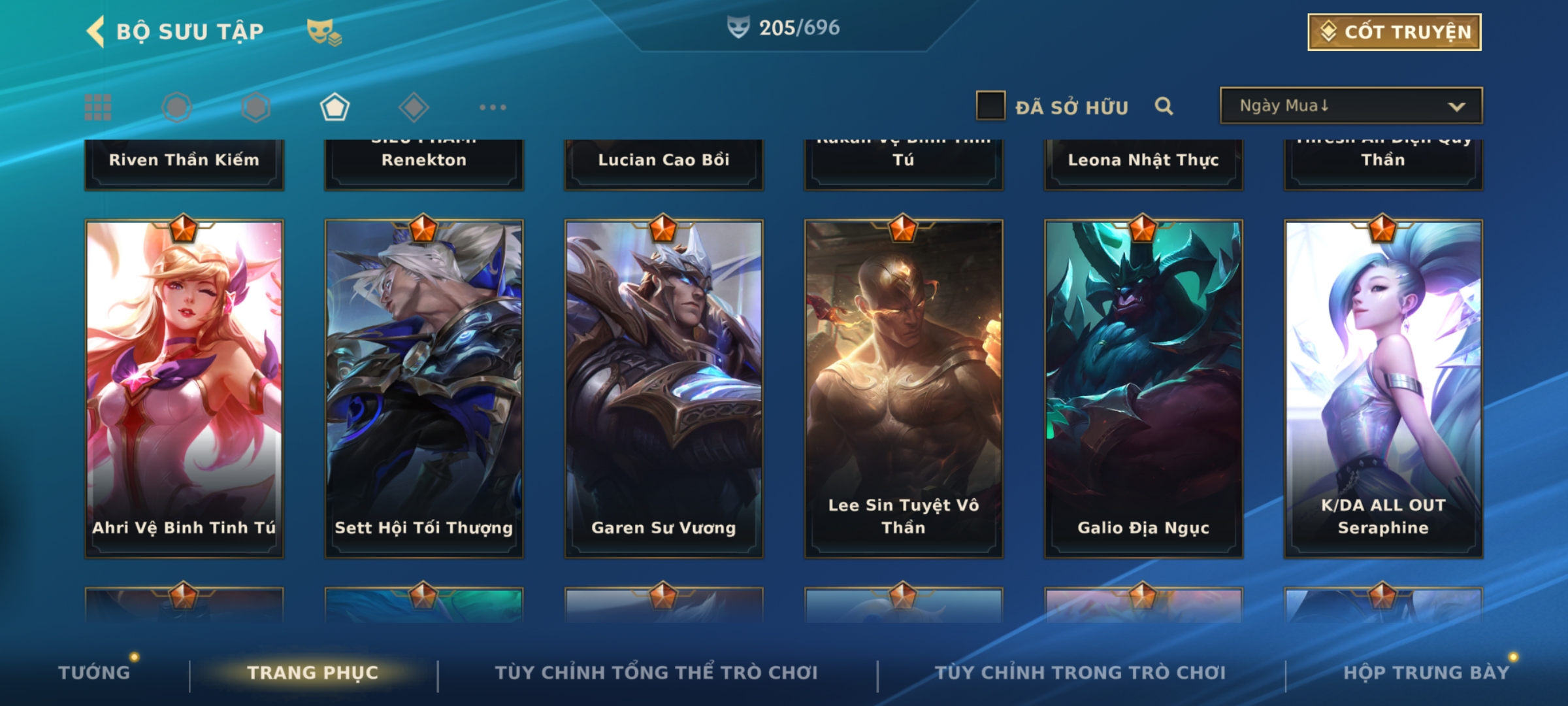
Task: Filter by the first circular rarity gem icon
Action: 176,107
